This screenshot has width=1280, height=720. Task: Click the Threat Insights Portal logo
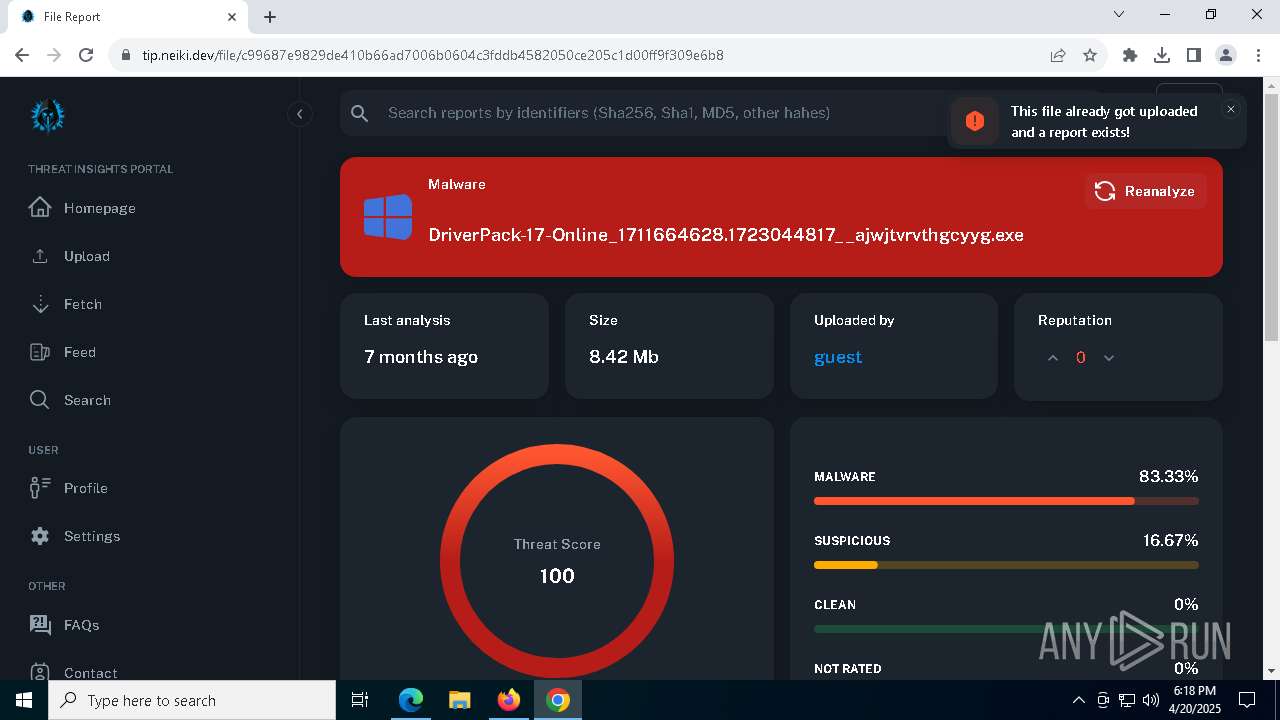47,115
